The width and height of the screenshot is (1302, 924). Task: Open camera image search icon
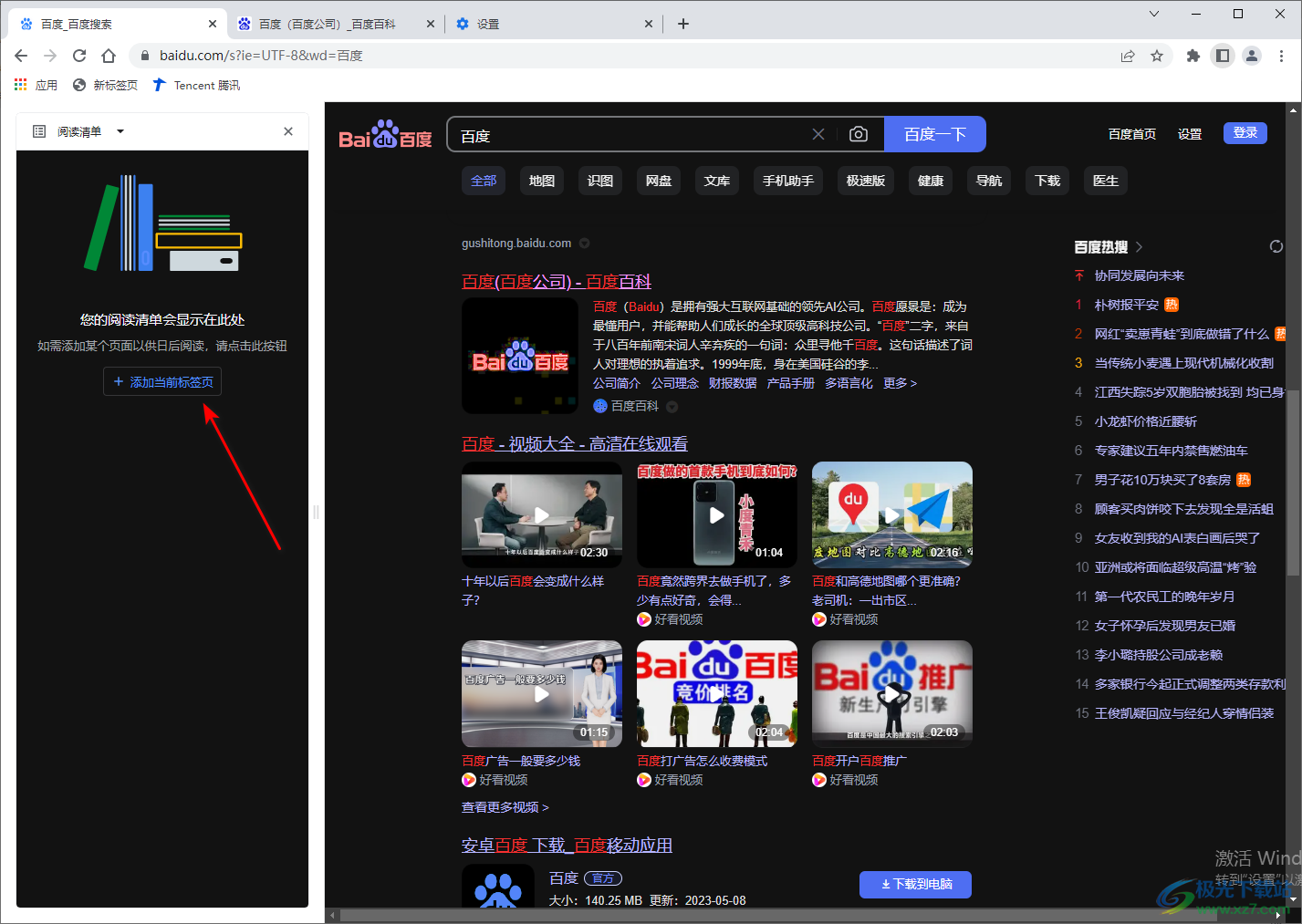click(x=859, y=134)
